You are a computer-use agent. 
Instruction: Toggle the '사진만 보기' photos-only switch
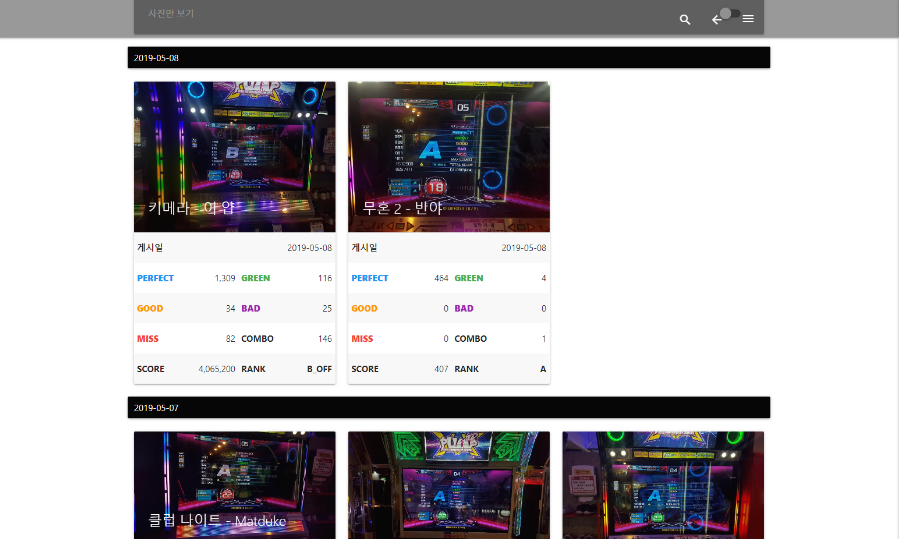click(x=730, y=13)
